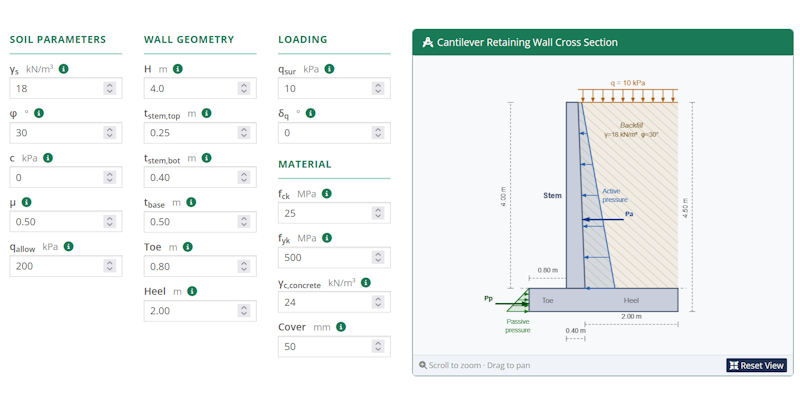
Task: Click the info icon beside qsur surcharge
Action: [x=329, y=69]
